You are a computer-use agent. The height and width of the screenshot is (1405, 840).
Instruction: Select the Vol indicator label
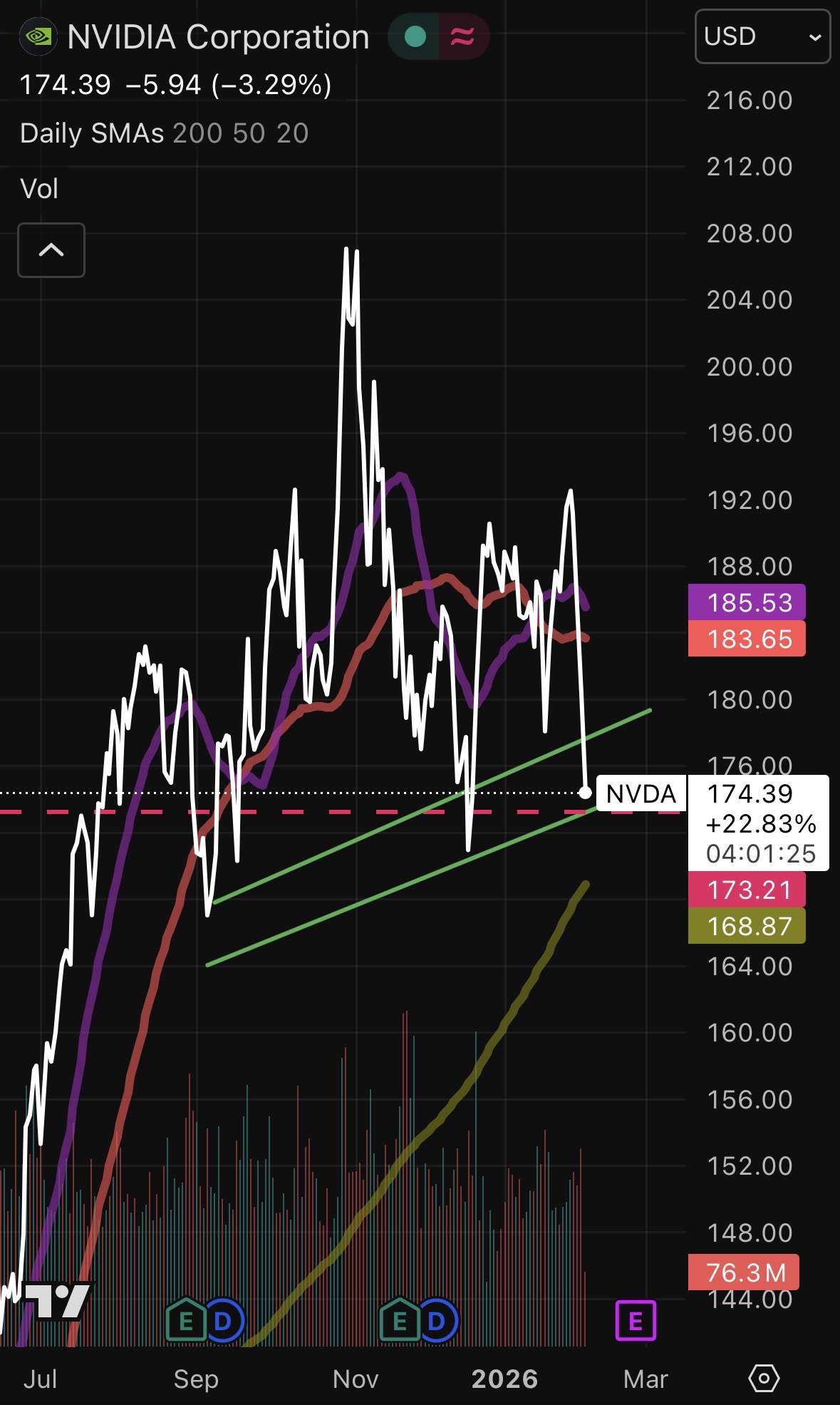(39, 189)
